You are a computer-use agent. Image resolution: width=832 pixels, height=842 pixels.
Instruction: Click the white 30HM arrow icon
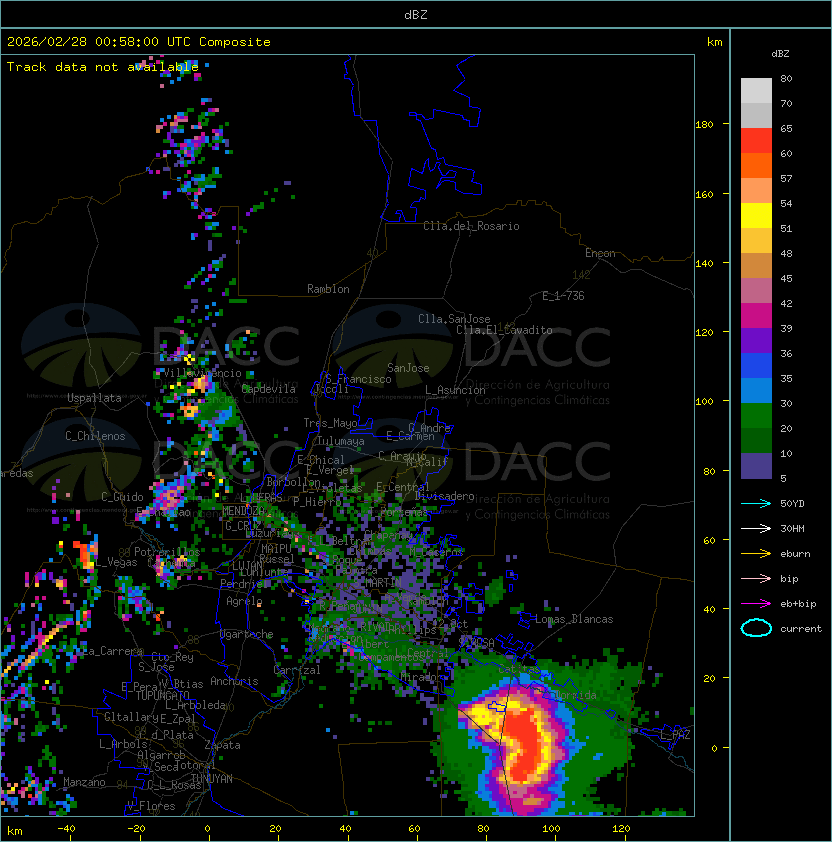[756, 529]
